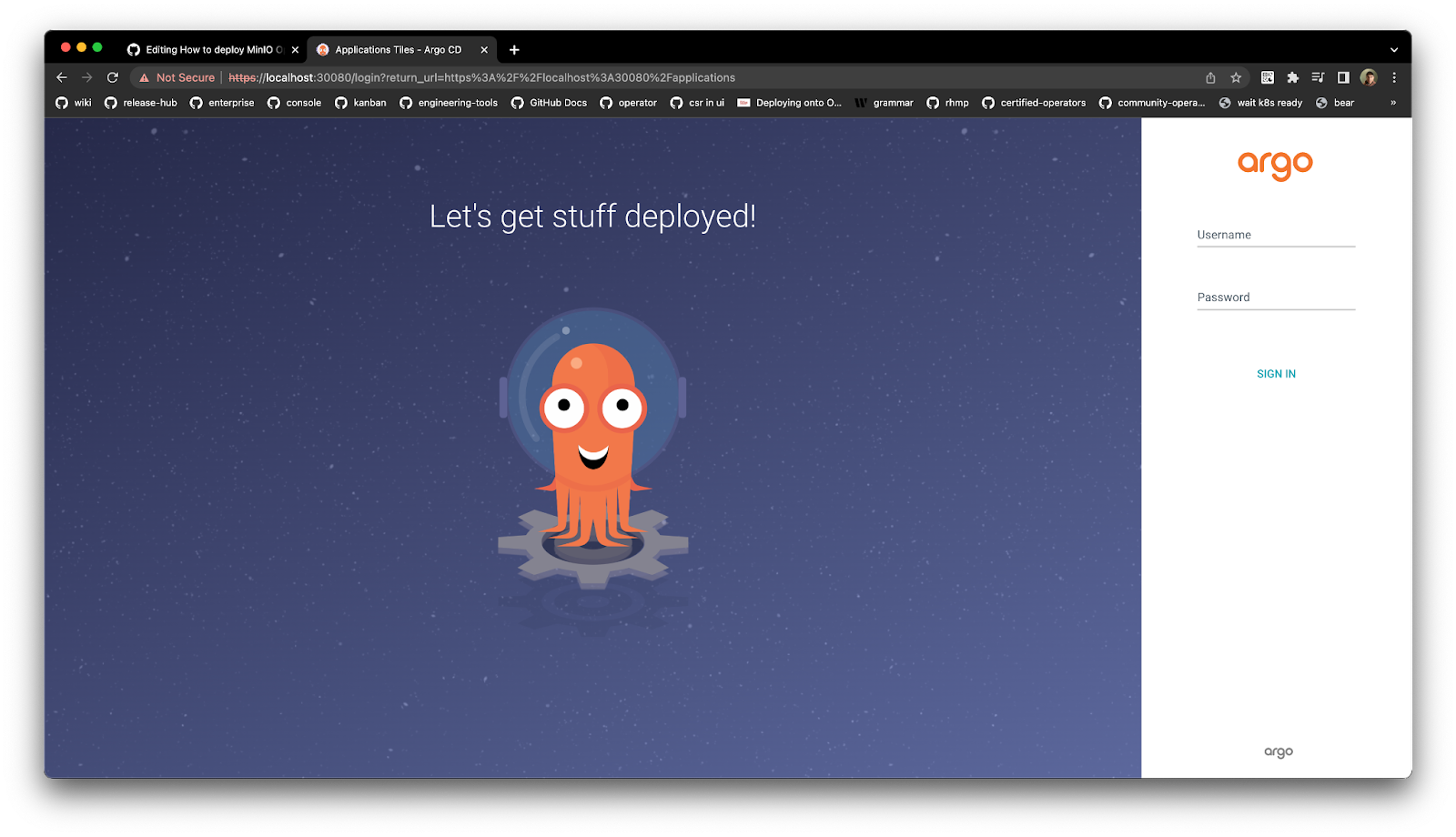Image resolution: width=1456 pixels, height=837 pixels.
Task: Open Chrome's three-dot menu
Action: pyautogui.click(x=1394, y=78)
